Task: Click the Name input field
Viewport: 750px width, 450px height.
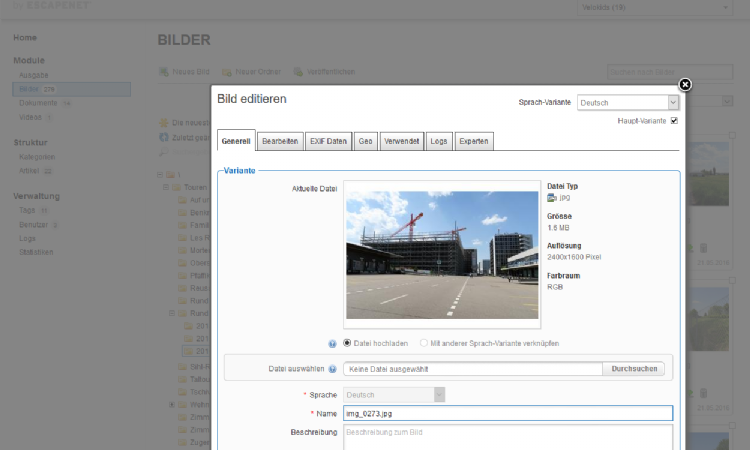Action: coord(508,413)
